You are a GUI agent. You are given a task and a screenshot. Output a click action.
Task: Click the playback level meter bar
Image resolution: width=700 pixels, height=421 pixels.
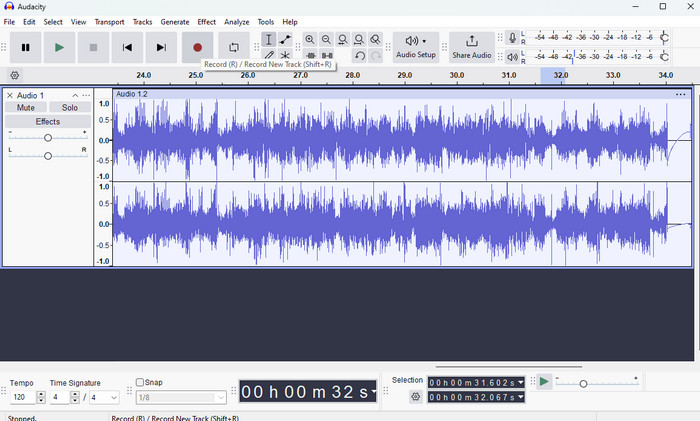click(597, 57)
